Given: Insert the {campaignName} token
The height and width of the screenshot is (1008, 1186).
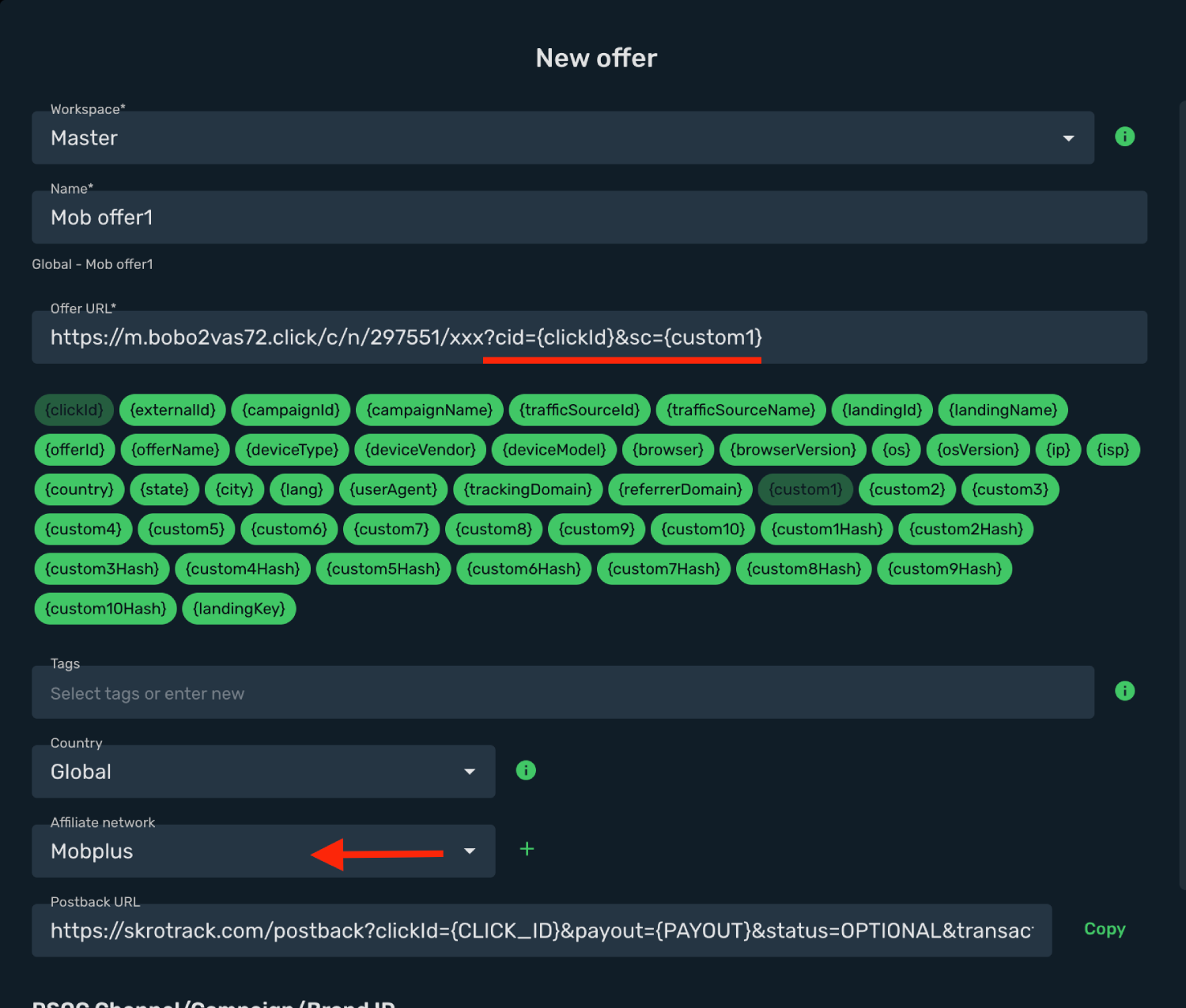Looking at the screenshot, I should [x=429, y=410].
